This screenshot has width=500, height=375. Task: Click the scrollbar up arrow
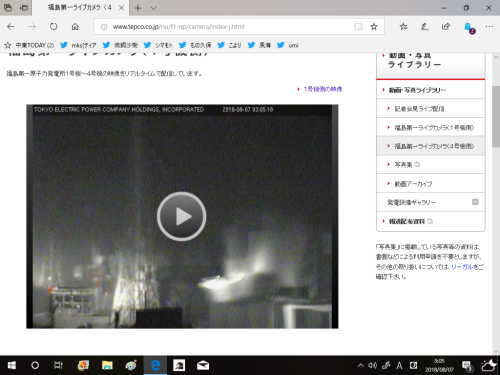click(x=496, y=57)
